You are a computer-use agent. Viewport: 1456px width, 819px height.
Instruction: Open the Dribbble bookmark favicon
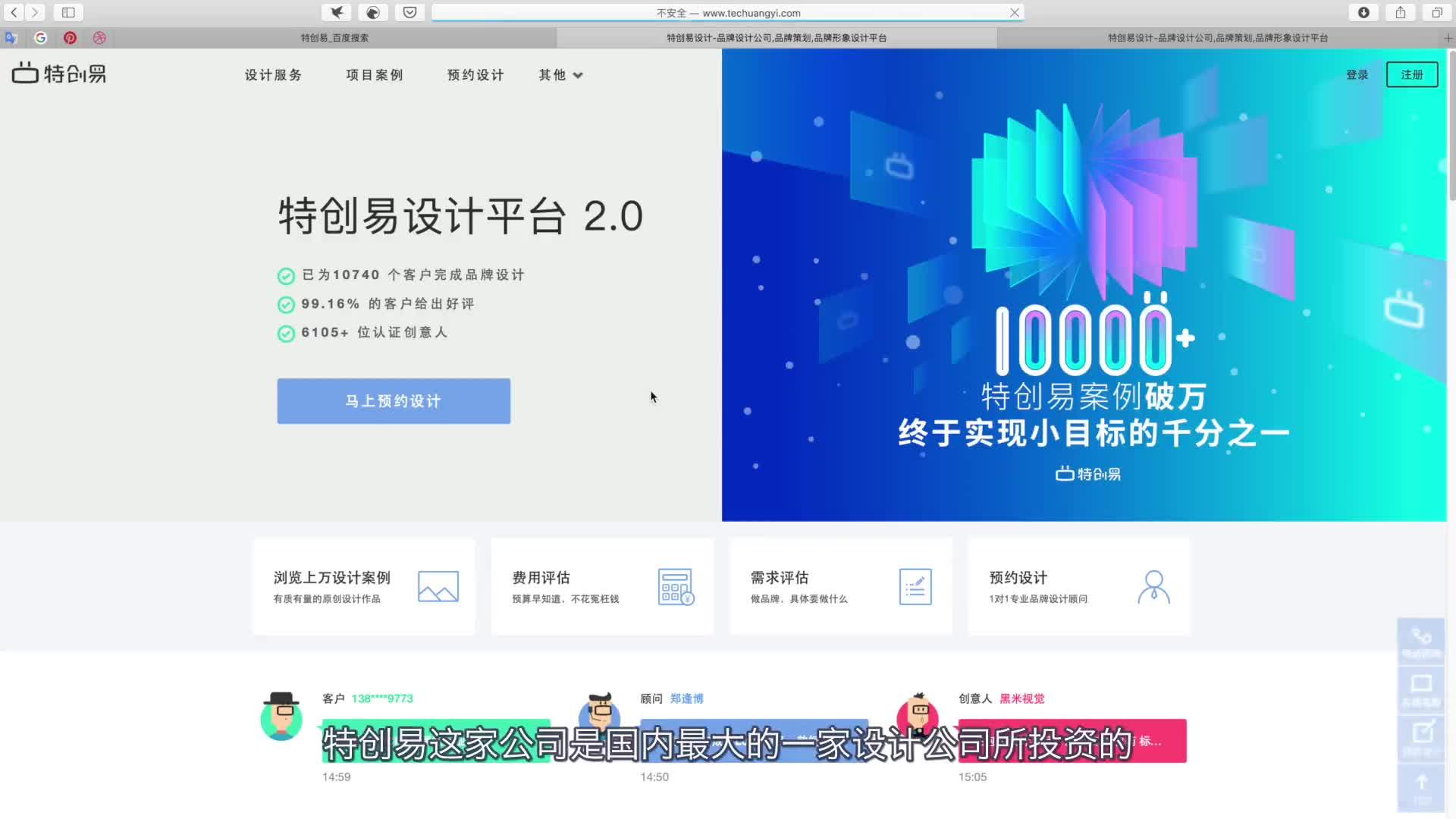pos(99,38)
